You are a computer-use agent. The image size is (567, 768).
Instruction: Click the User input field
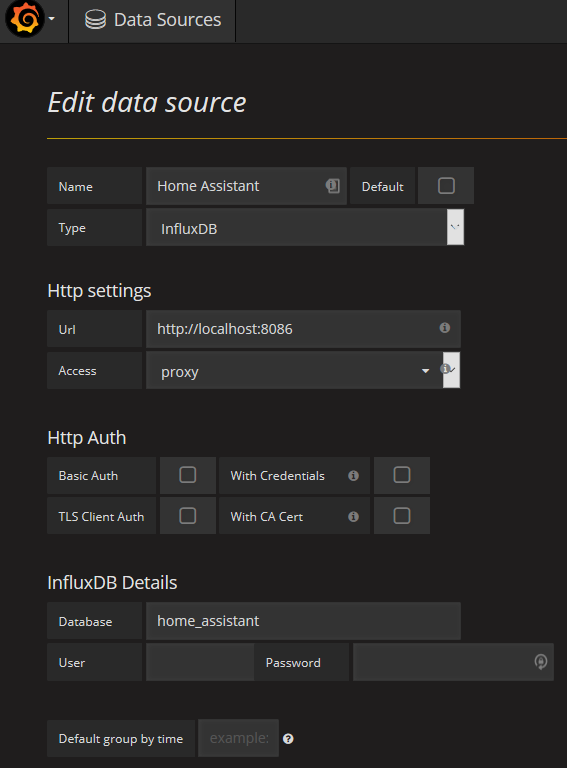pos(200,662)
